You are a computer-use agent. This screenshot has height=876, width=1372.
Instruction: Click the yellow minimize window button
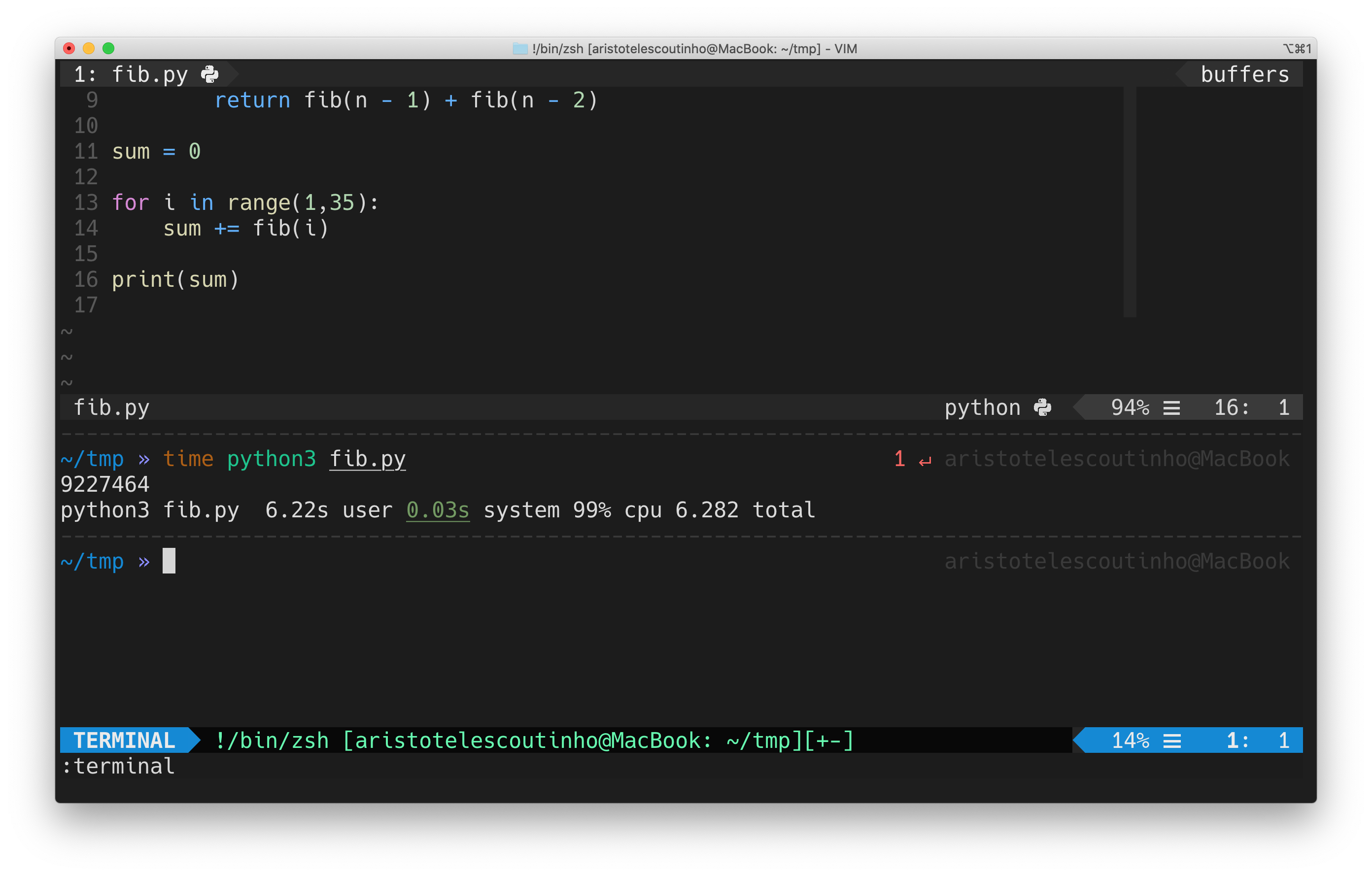click(x=88, y=48)
